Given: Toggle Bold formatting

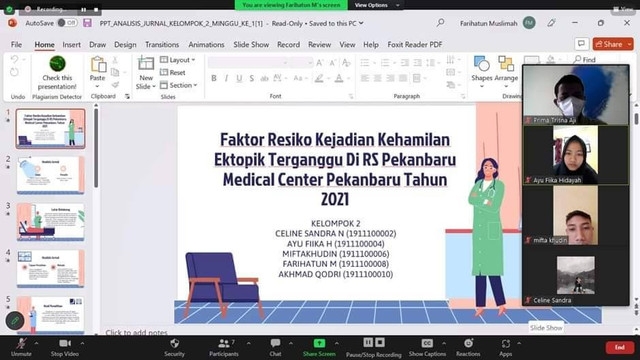Looking at the screenshot, I should tap(214, 78).
